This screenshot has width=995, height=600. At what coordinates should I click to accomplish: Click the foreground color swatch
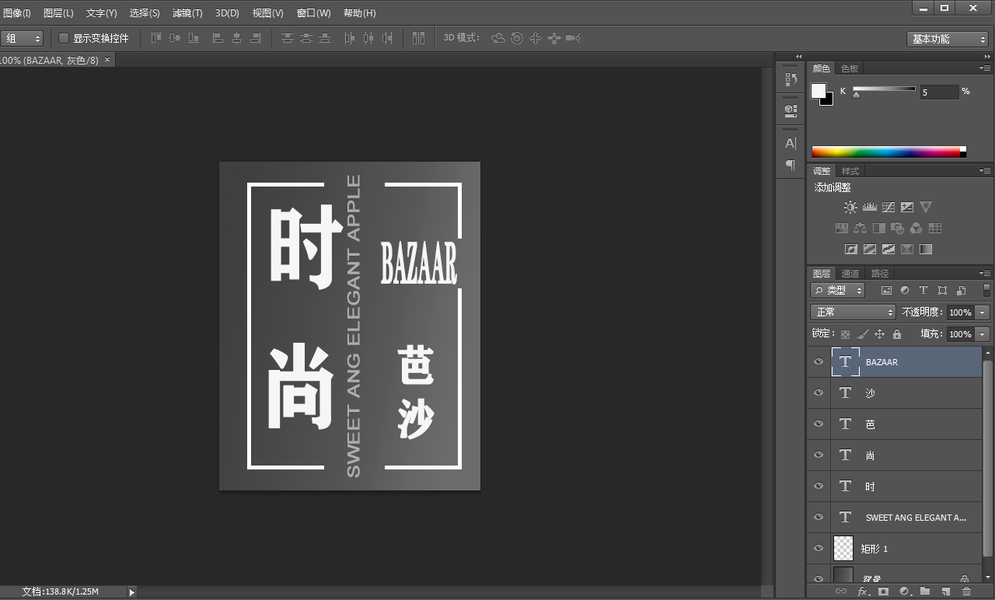pyautogui.click(x=819, y=91)
